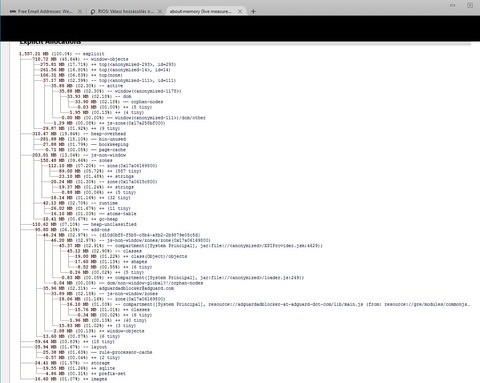Click the rule-processor-cache row
The image size is (480, 383).
coord(97,352)
